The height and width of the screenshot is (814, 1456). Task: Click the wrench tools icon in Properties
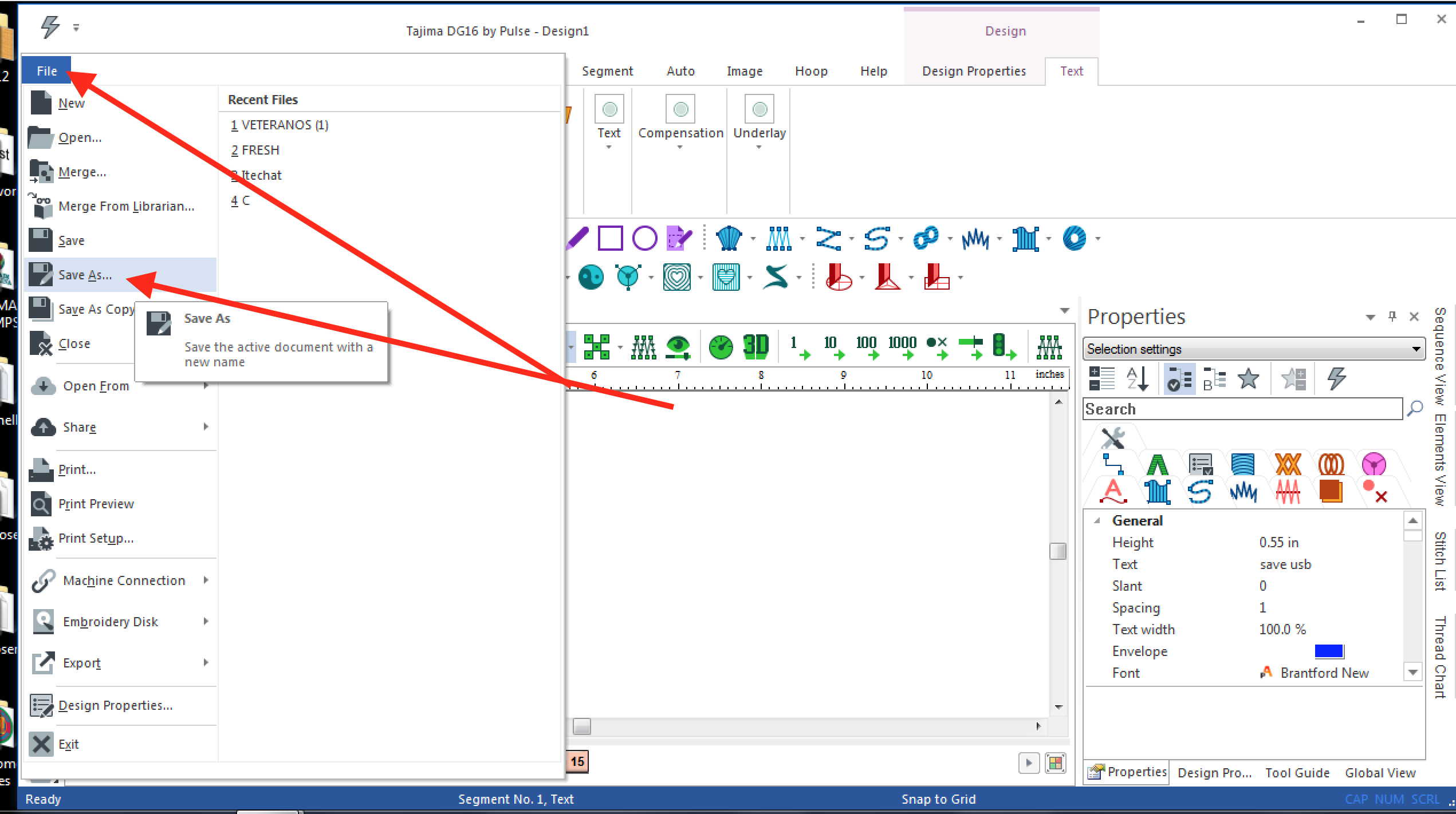1113,438
